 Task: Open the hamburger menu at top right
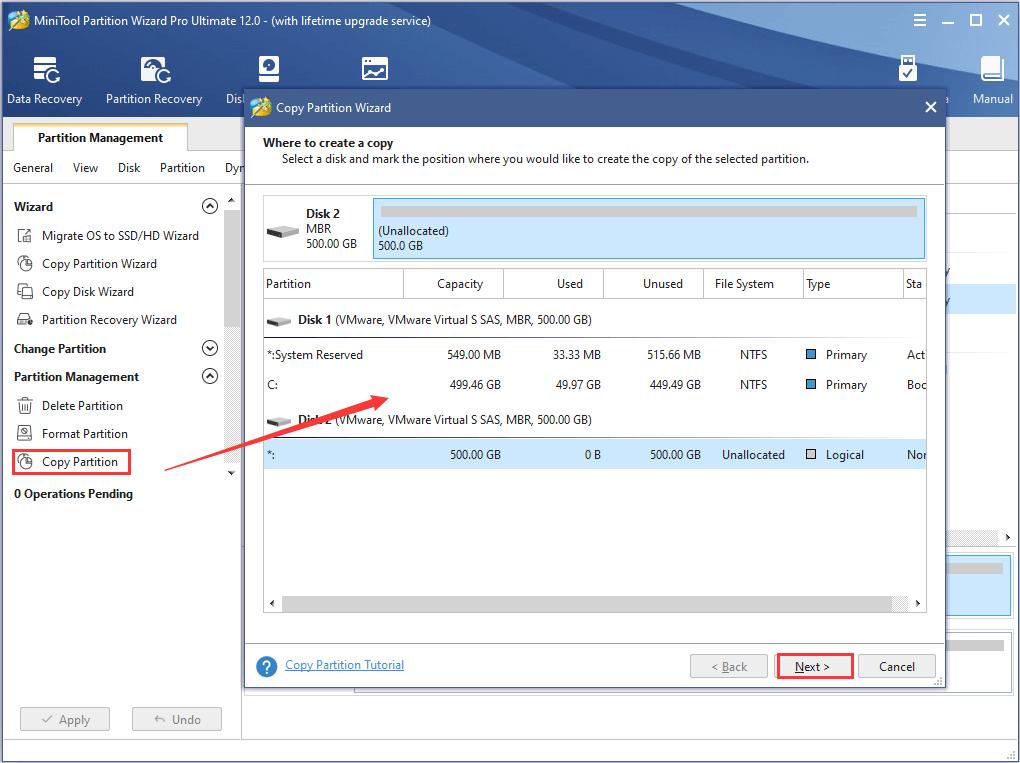point(919,19)
